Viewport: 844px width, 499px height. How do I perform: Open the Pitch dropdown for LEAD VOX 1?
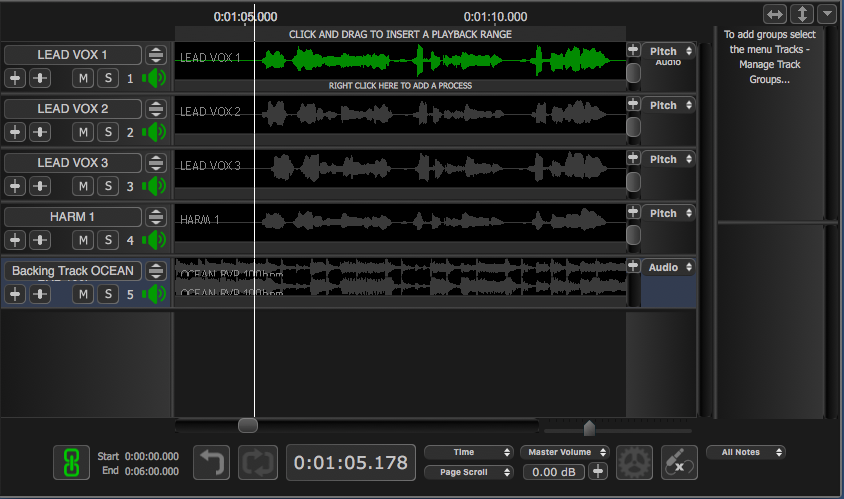point(669,51)
